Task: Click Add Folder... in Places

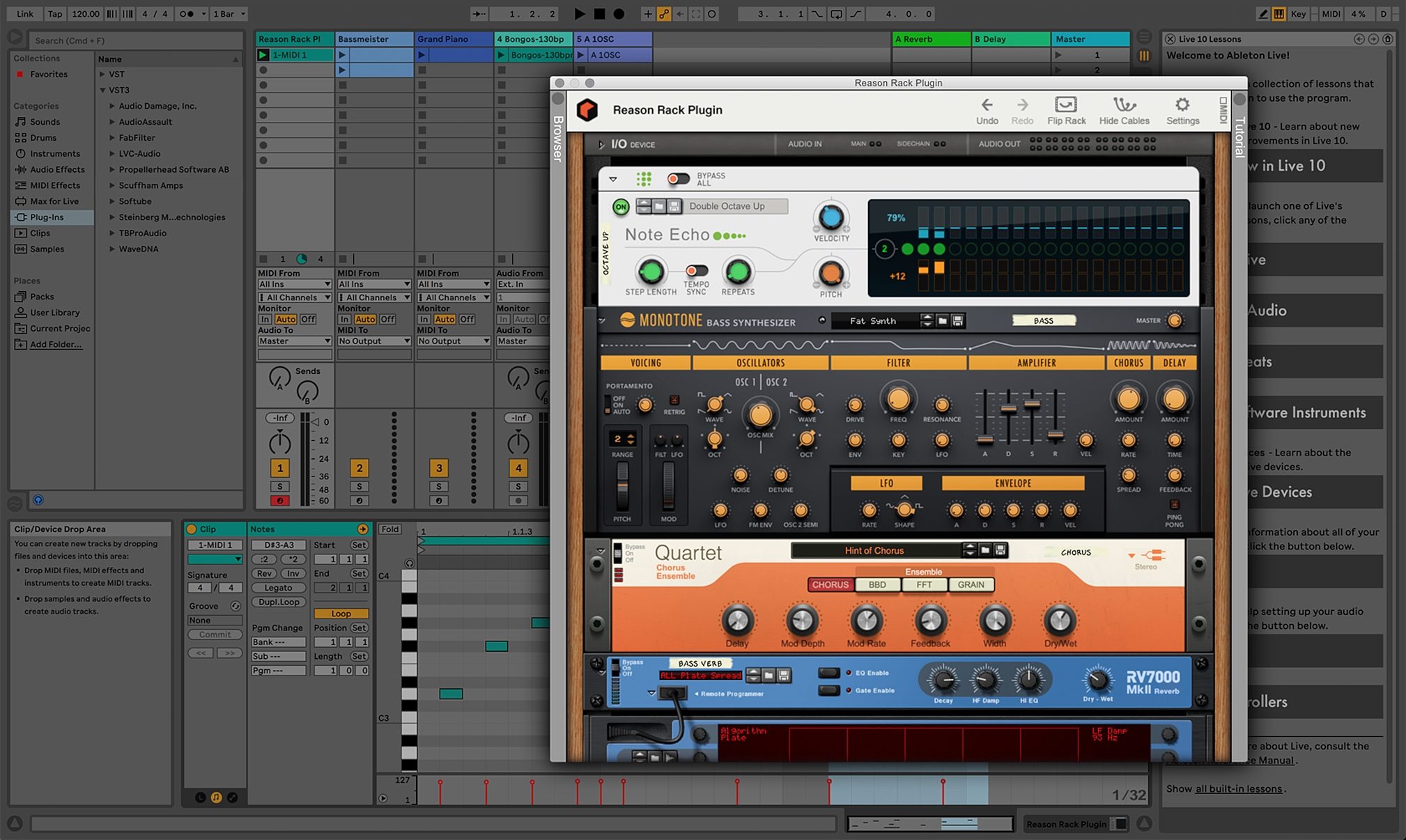Action: pyautogui.click(x=56, y=345)
